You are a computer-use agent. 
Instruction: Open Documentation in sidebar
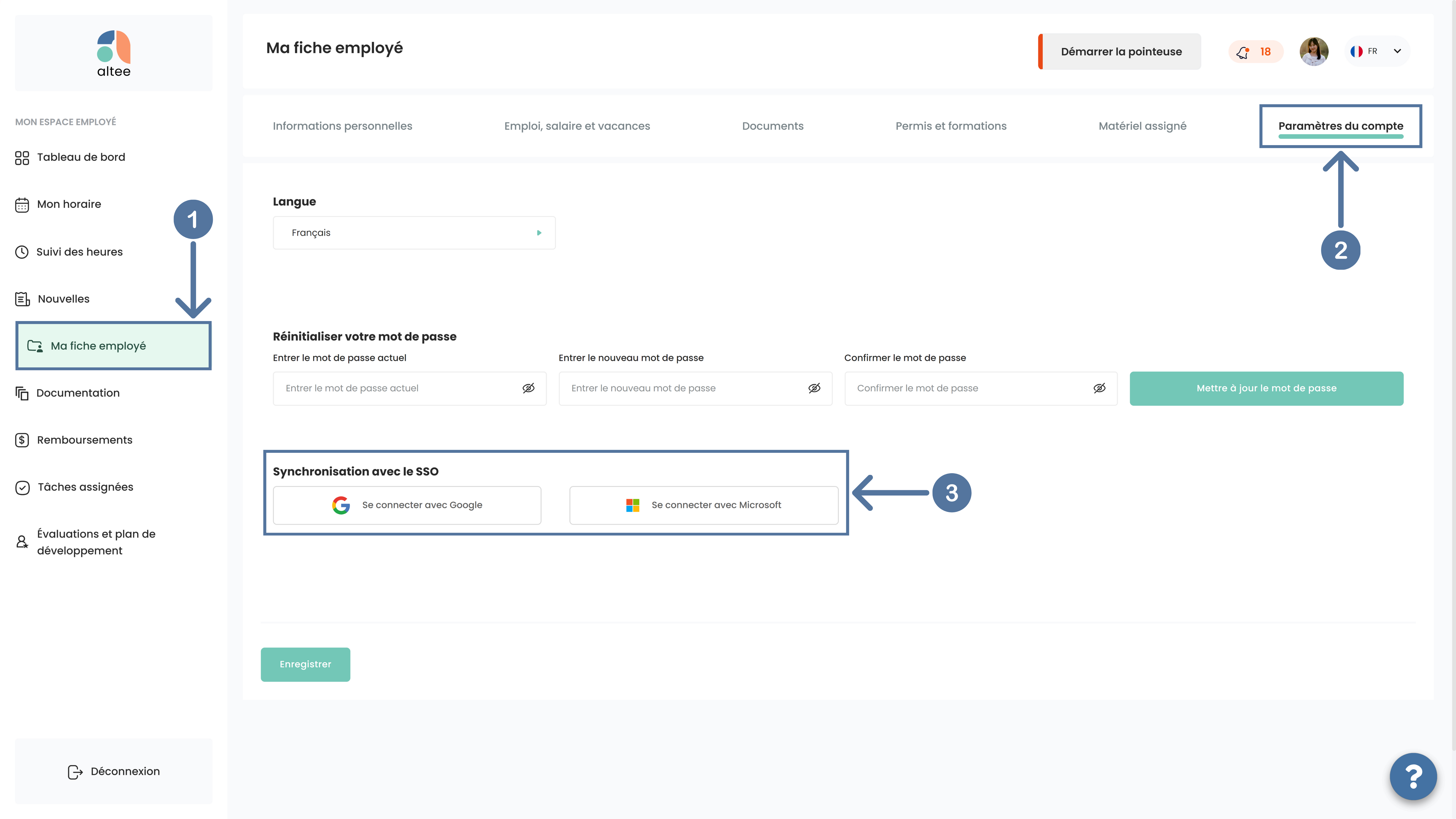(x=77, y=393)
